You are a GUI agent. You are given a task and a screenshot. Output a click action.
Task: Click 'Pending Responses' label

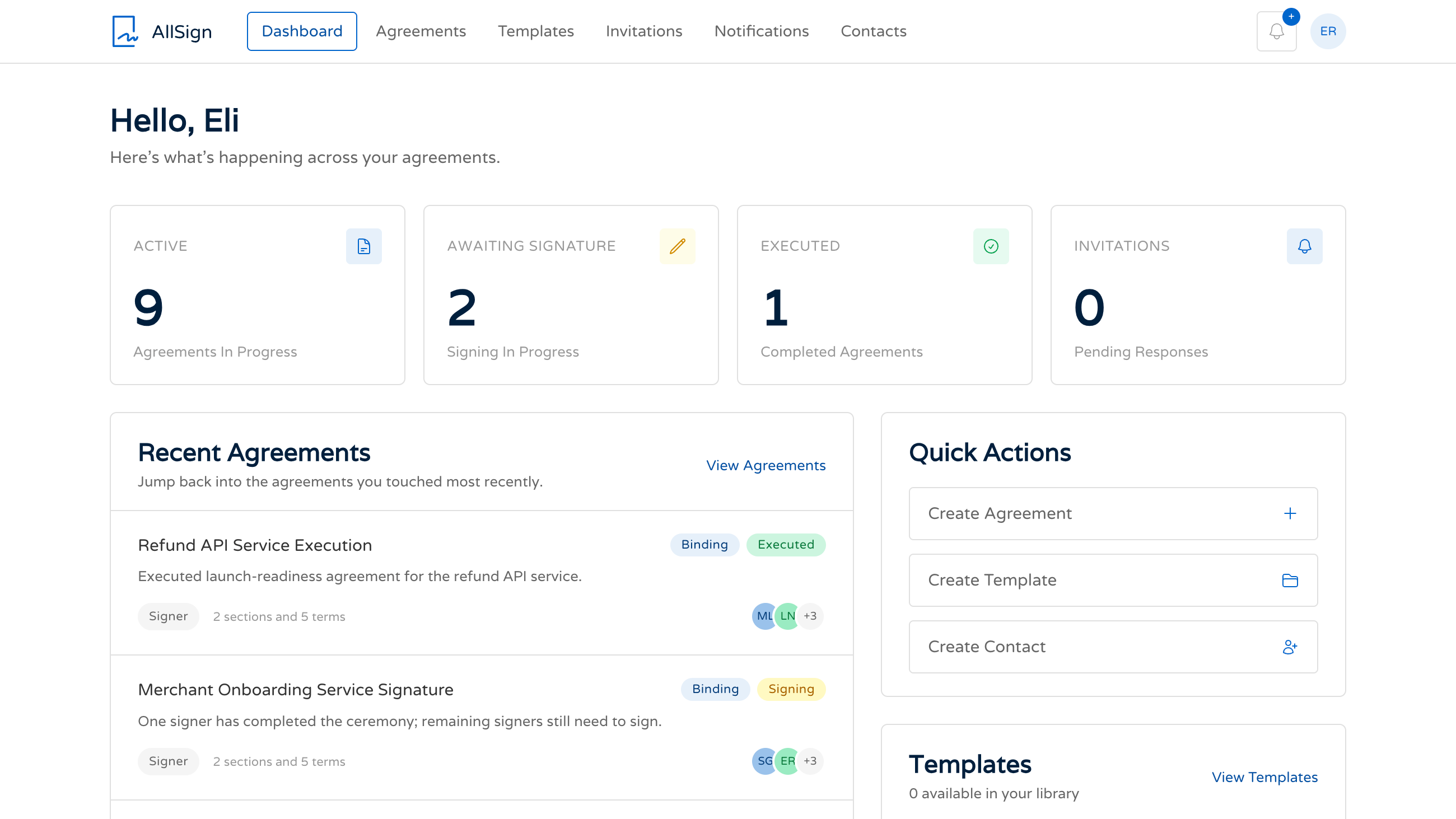(x=1141, y=352)
